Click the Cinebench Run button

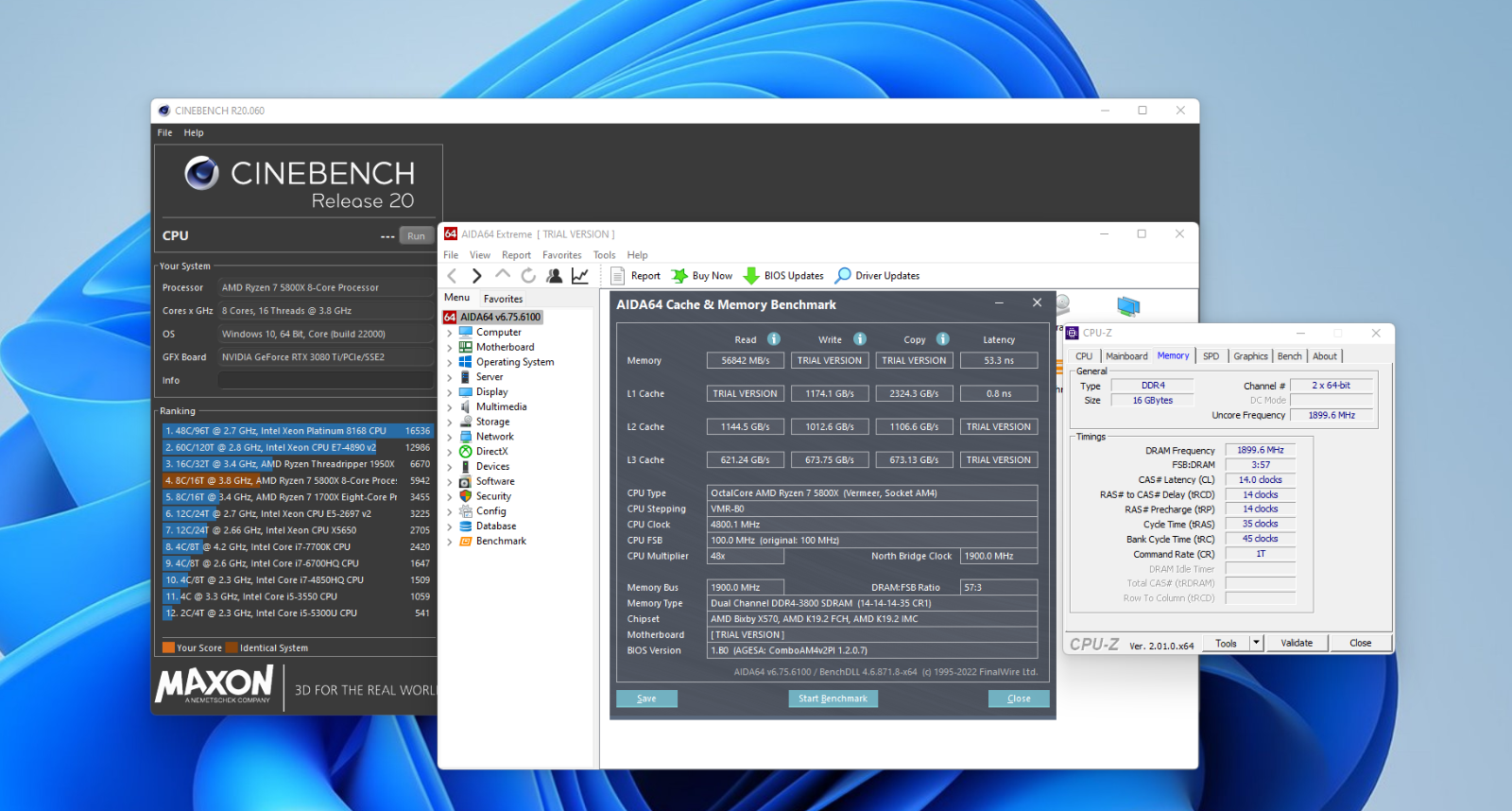(416, 236)
